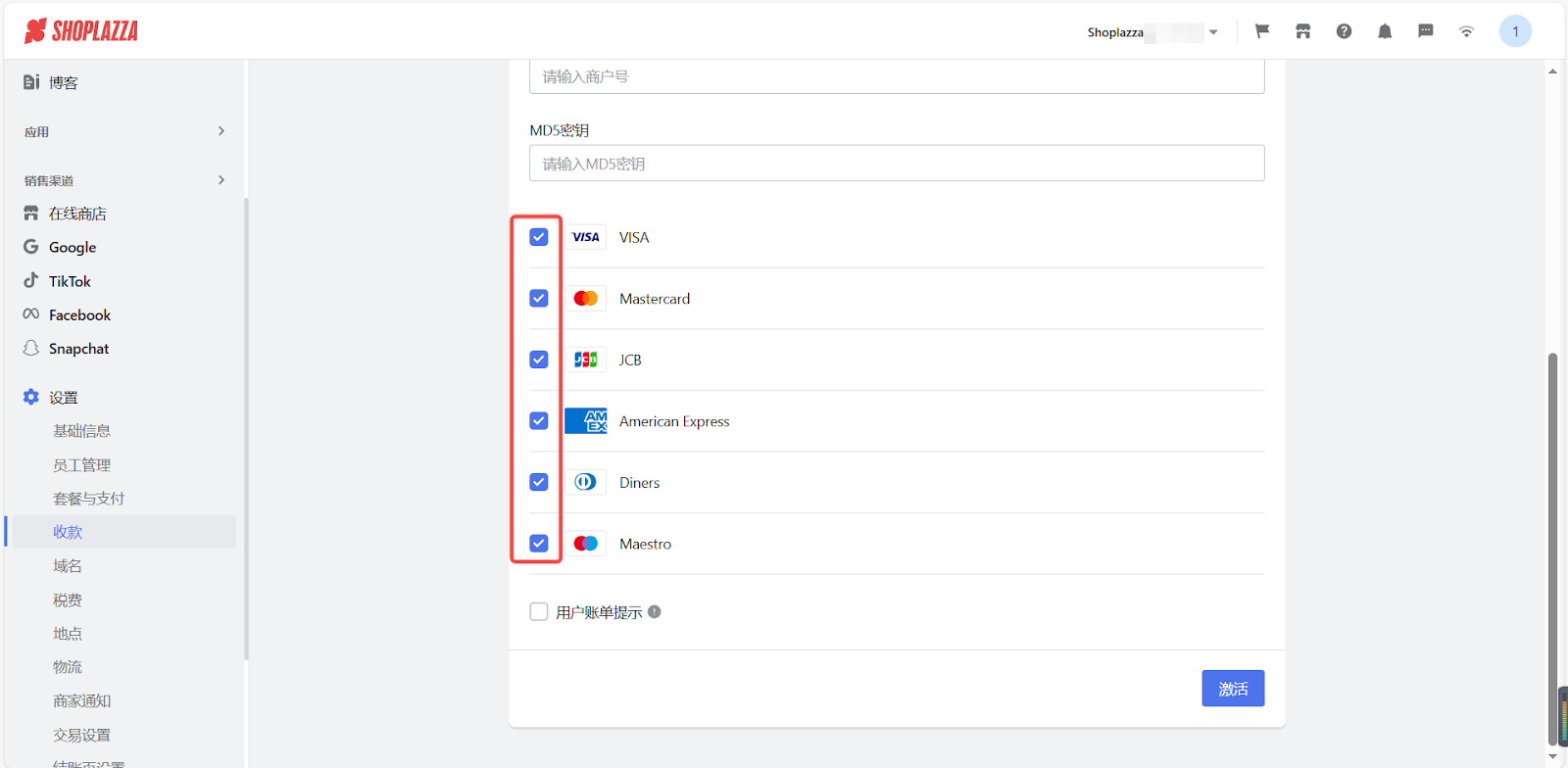Screen dimensions: 1568x768
Task: Click the MD5密钥 field label
Action: click(x=560, y=130)
